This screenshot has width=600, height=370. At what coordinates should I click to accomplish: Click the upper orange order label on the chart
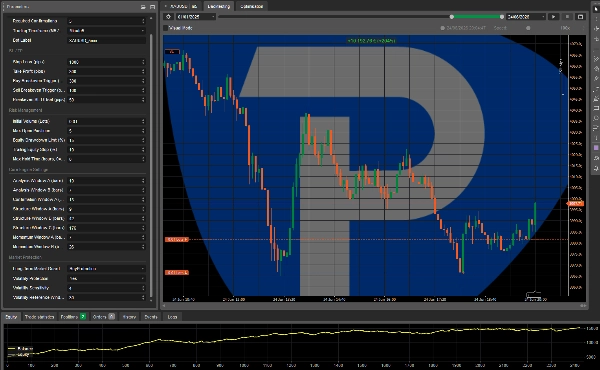(x=177, y=240)
